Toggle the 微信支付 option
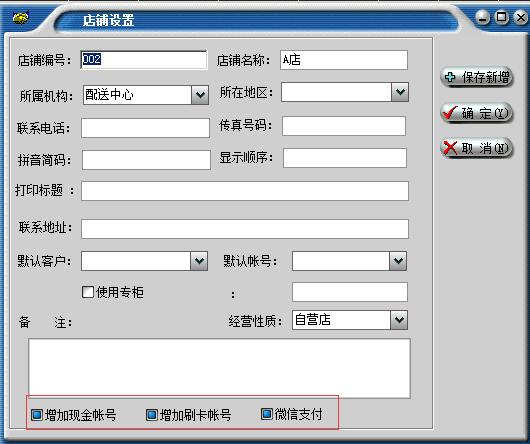Screen dimensions: 530x444 point(267,414)
